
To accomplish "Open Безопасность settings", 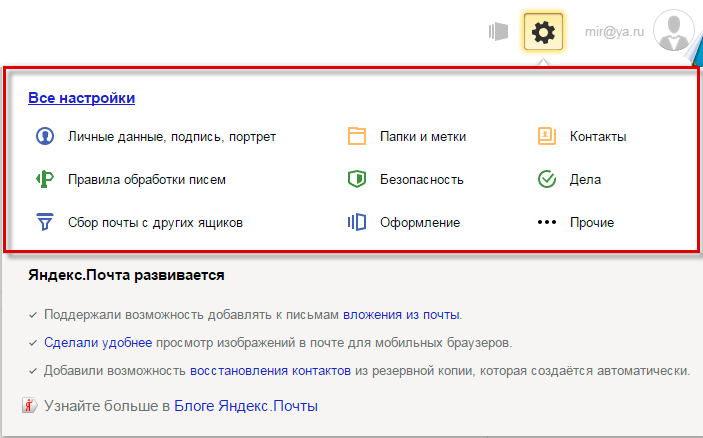I will 421,179.
